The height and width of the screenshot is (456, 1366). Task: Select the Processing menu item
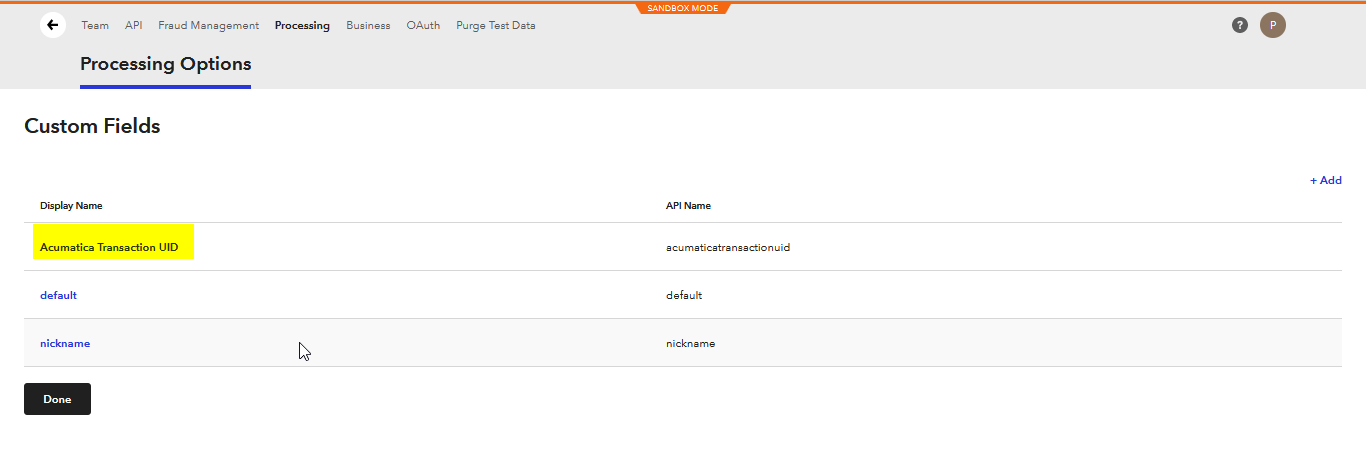[302, 25]
